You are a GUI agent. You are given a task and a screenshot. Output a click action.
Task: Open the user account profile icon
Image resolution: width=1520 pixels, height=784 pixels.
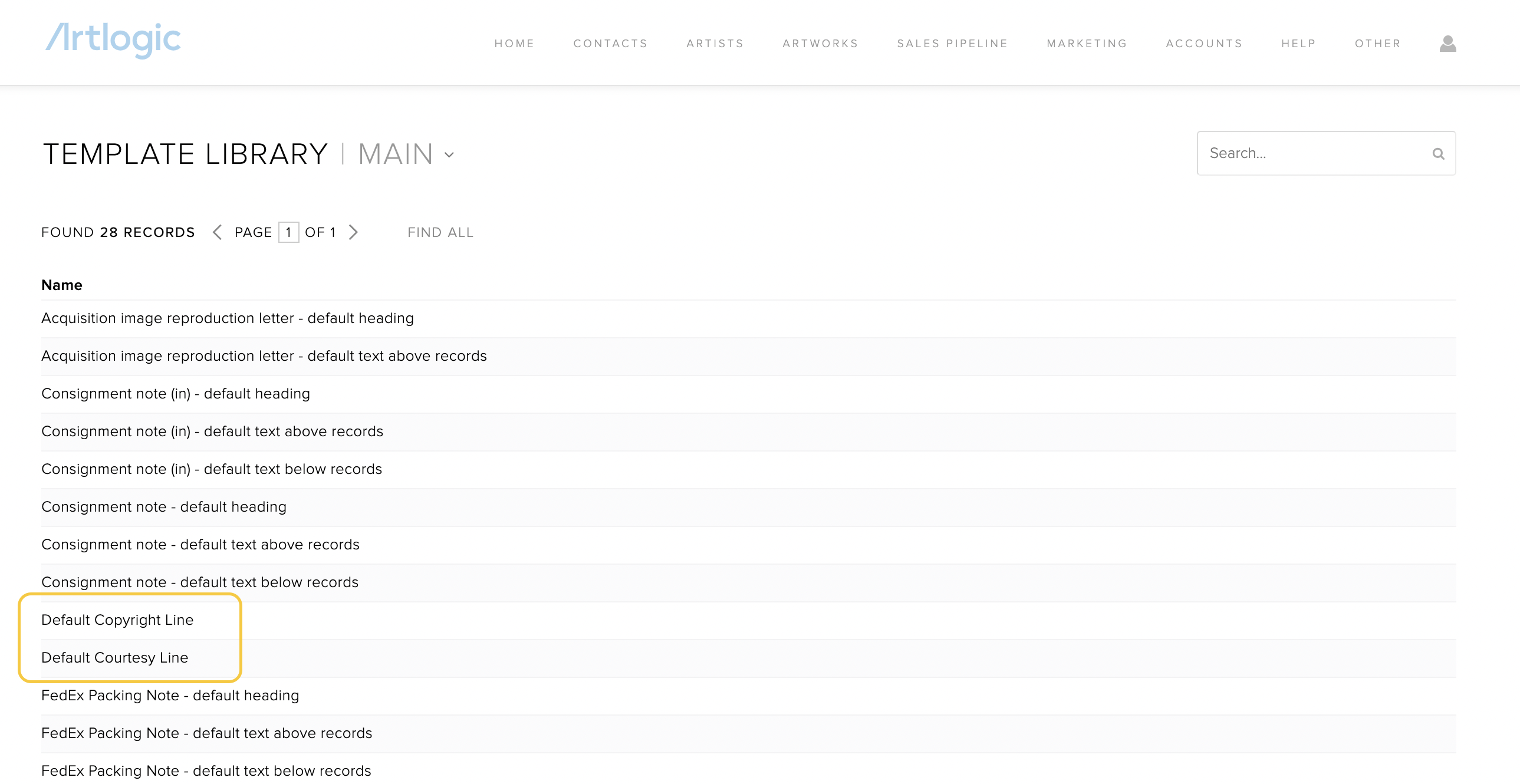click(1447, 44)
